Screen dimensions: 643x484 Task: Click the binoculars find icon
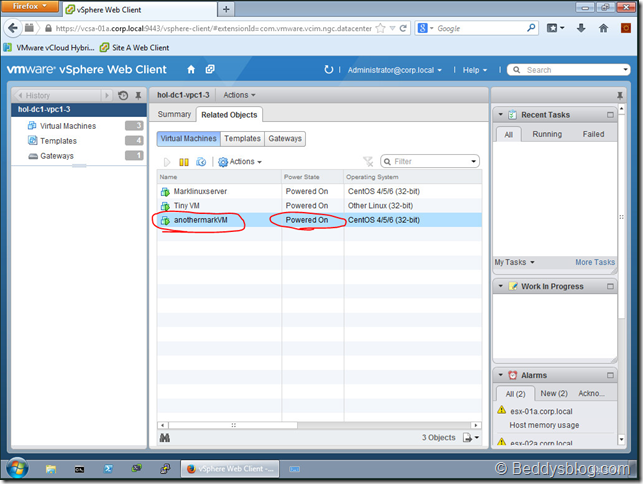[x=164, y=438]
